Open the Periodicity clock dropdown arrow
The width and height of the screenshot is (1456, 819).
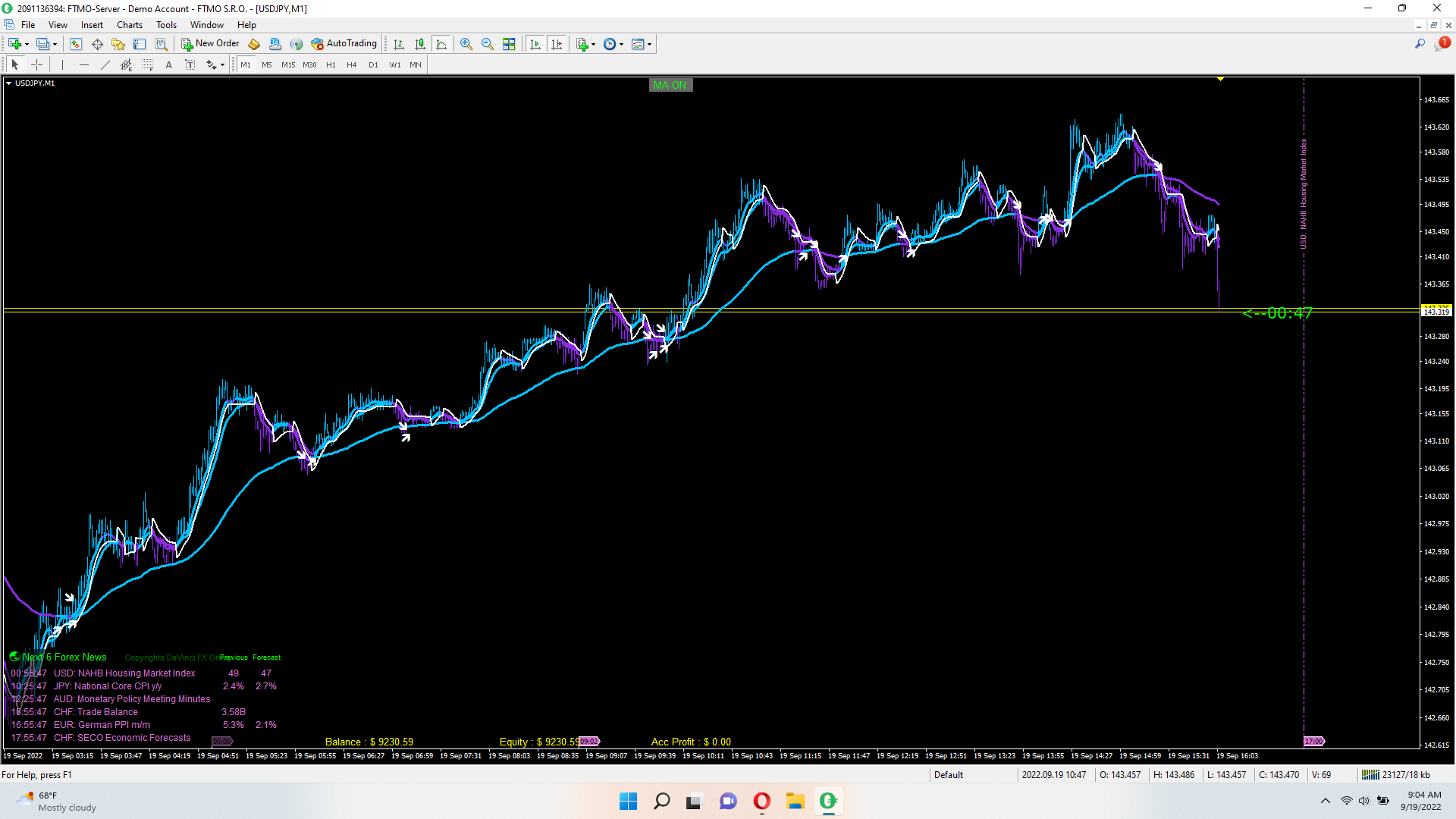622,44
